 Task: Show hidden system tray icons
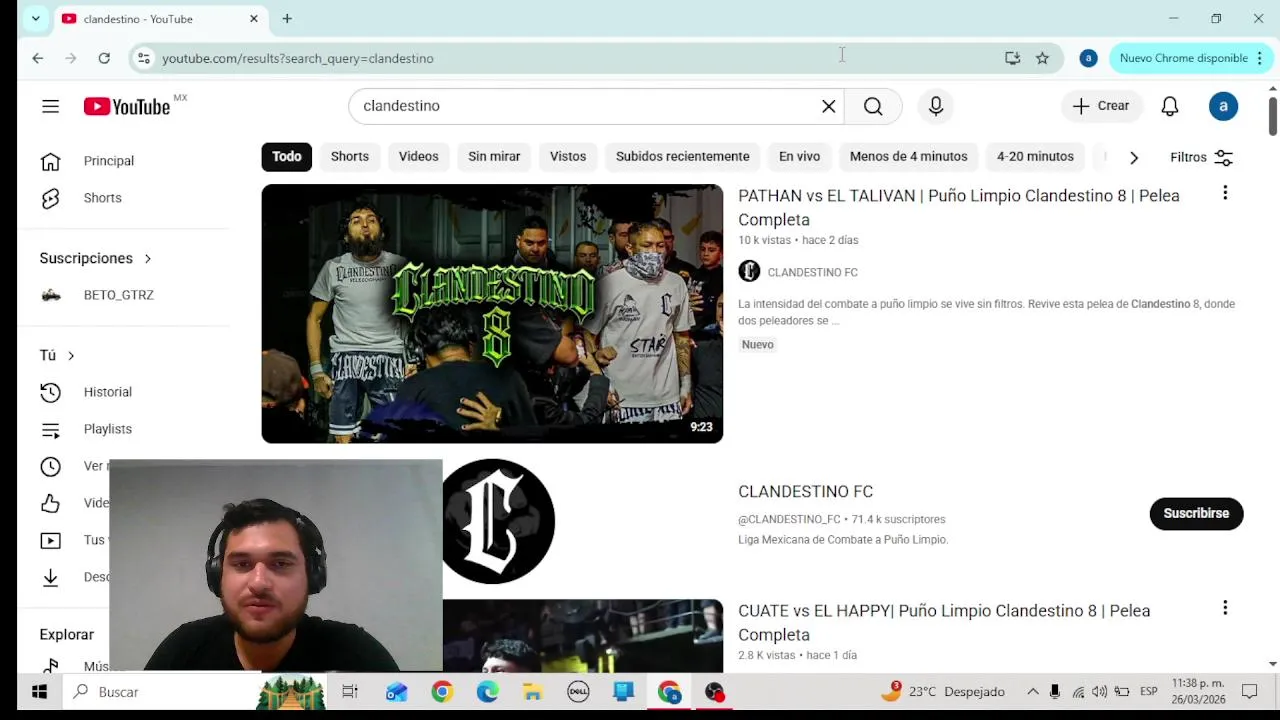click(x=1033, y=692)
